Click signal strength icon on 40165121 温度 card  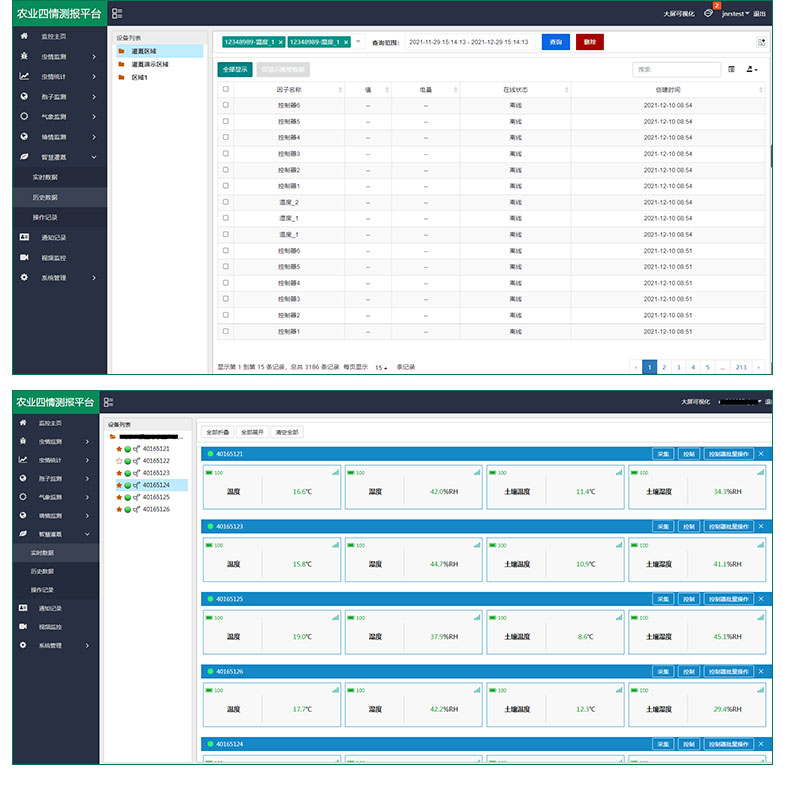tap(335, 472)
